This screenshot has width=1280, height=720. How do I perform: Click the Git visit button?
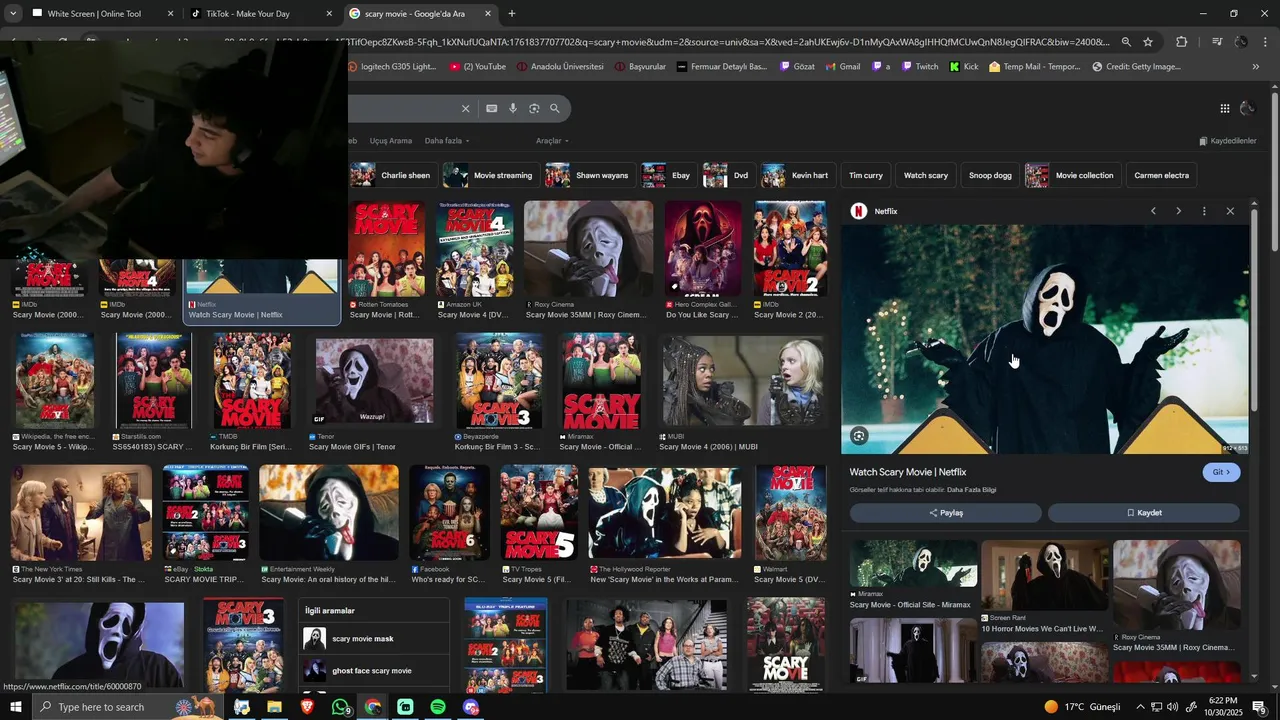click(x=1221, y=472)
